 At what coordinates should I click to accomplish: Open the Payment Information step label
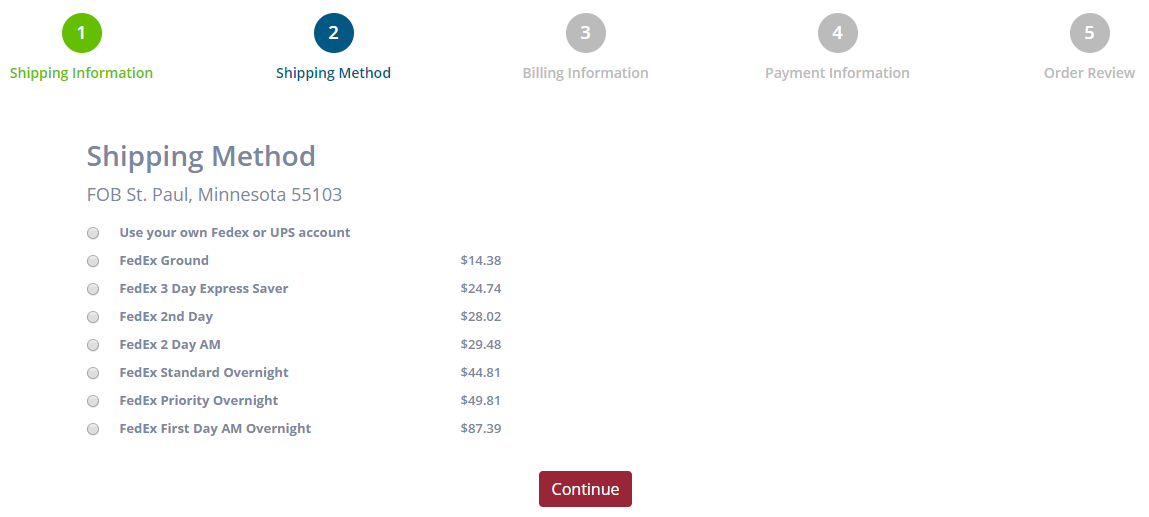pyautogui.click(x=837, y=73)
